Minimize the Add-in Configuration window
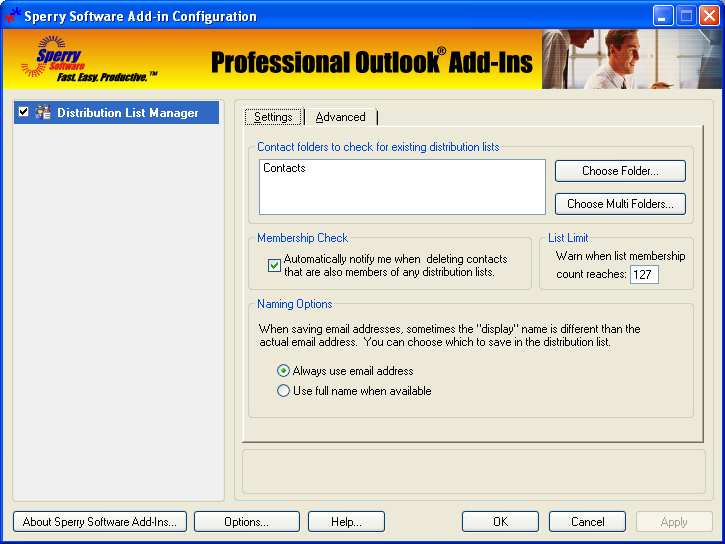The height and width of the screenshot is (544, 725). coord(663,16)
